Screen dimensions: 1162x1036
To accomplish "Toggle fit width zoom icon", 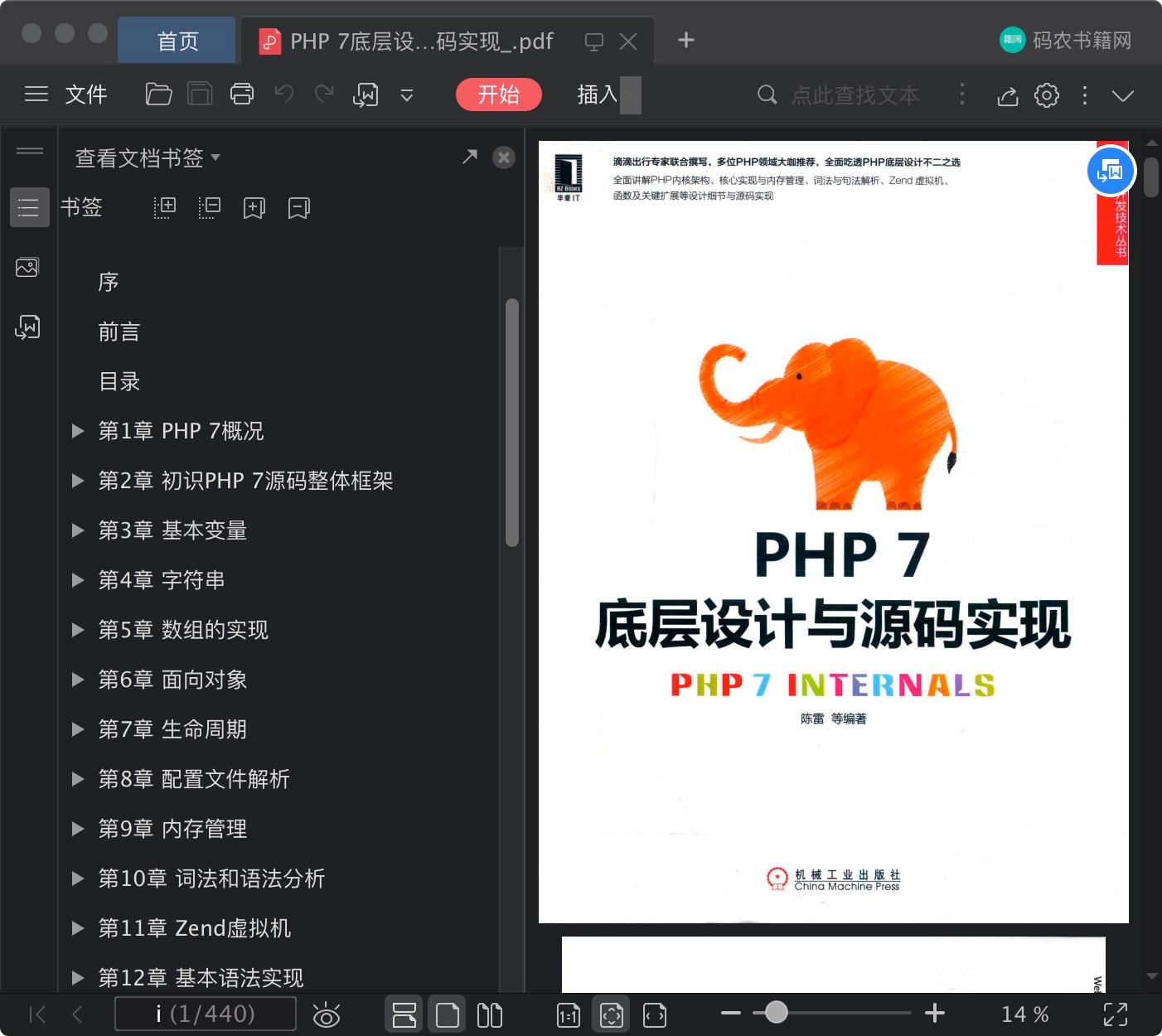I will 655,1014.
